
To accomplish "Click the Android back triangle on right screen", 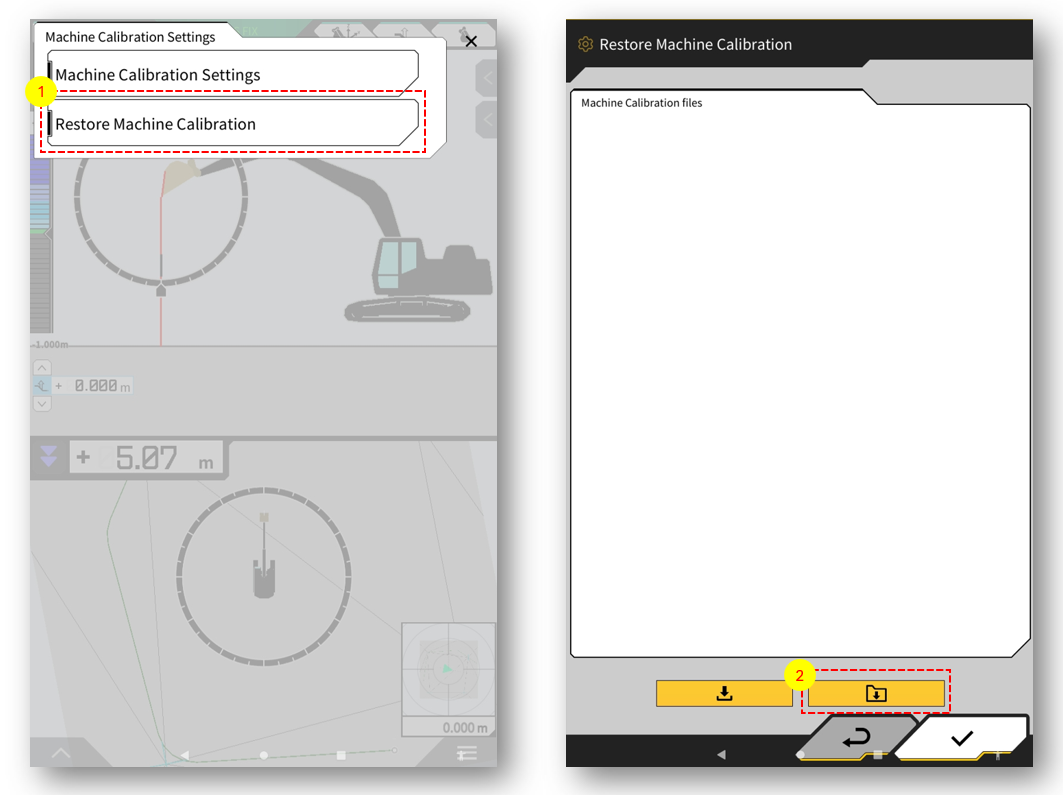I will [x=721, y=754].
